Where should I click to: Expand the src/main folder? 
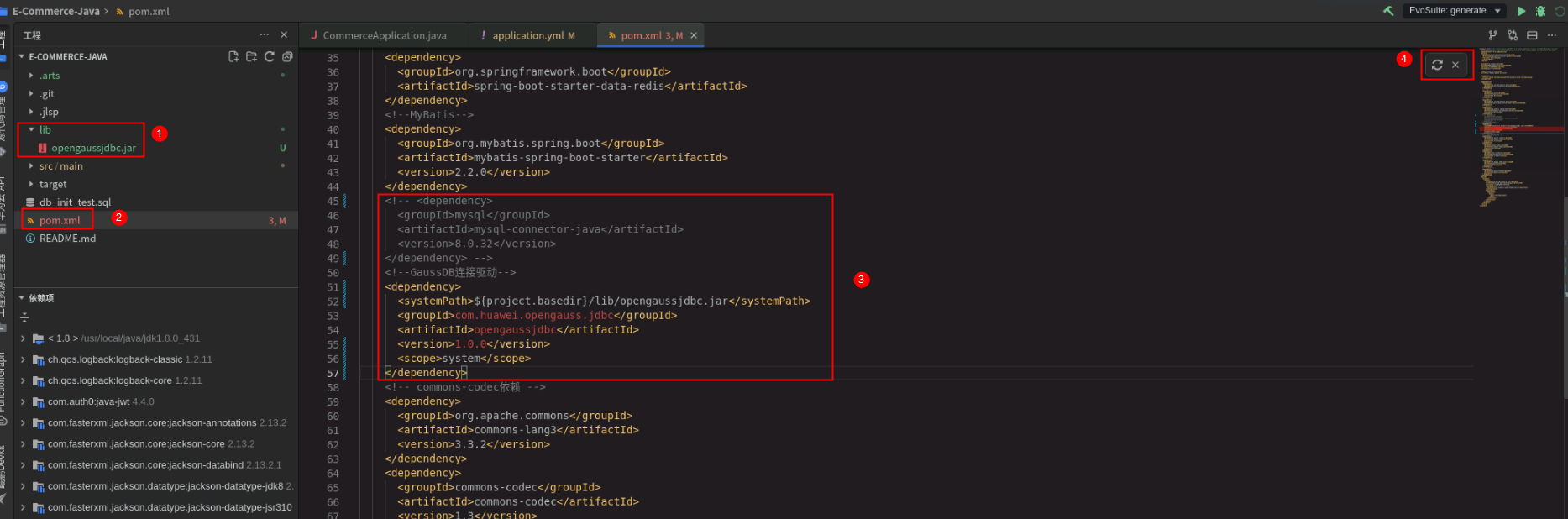click(x=31, y=165)
